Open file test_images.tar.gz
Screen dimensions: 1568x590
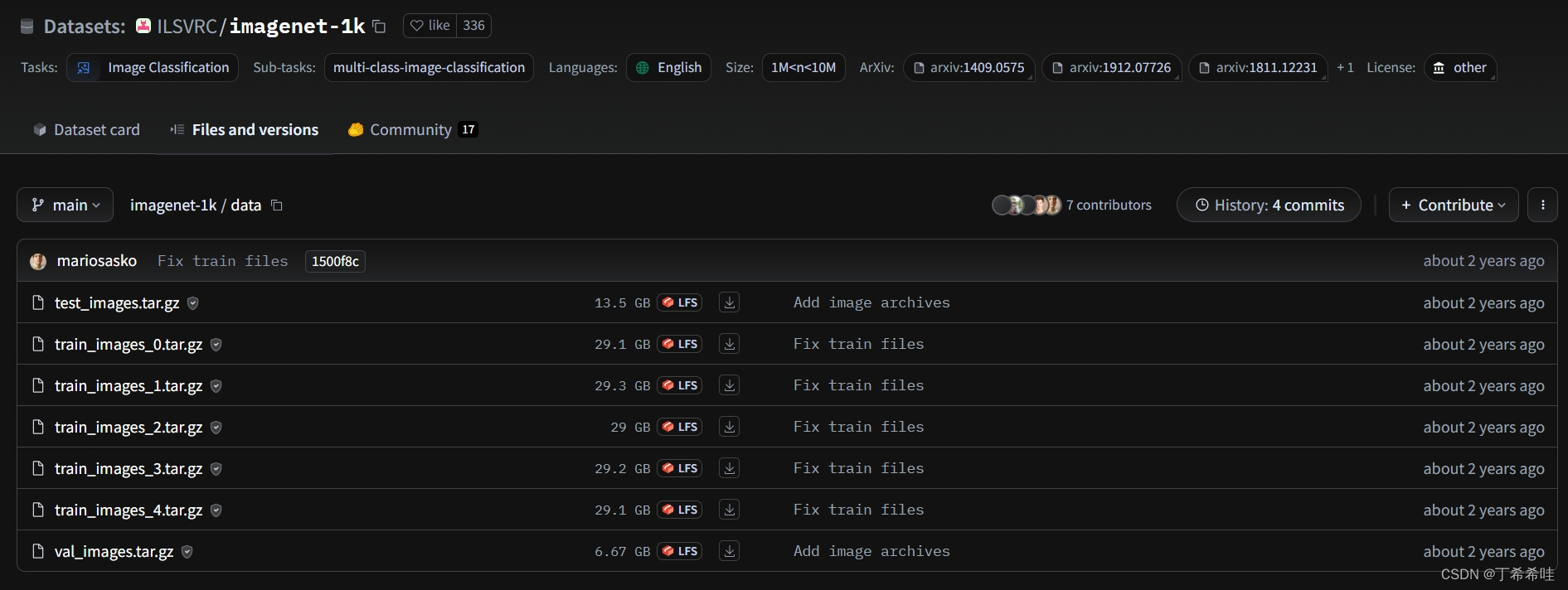click(117, 303)
